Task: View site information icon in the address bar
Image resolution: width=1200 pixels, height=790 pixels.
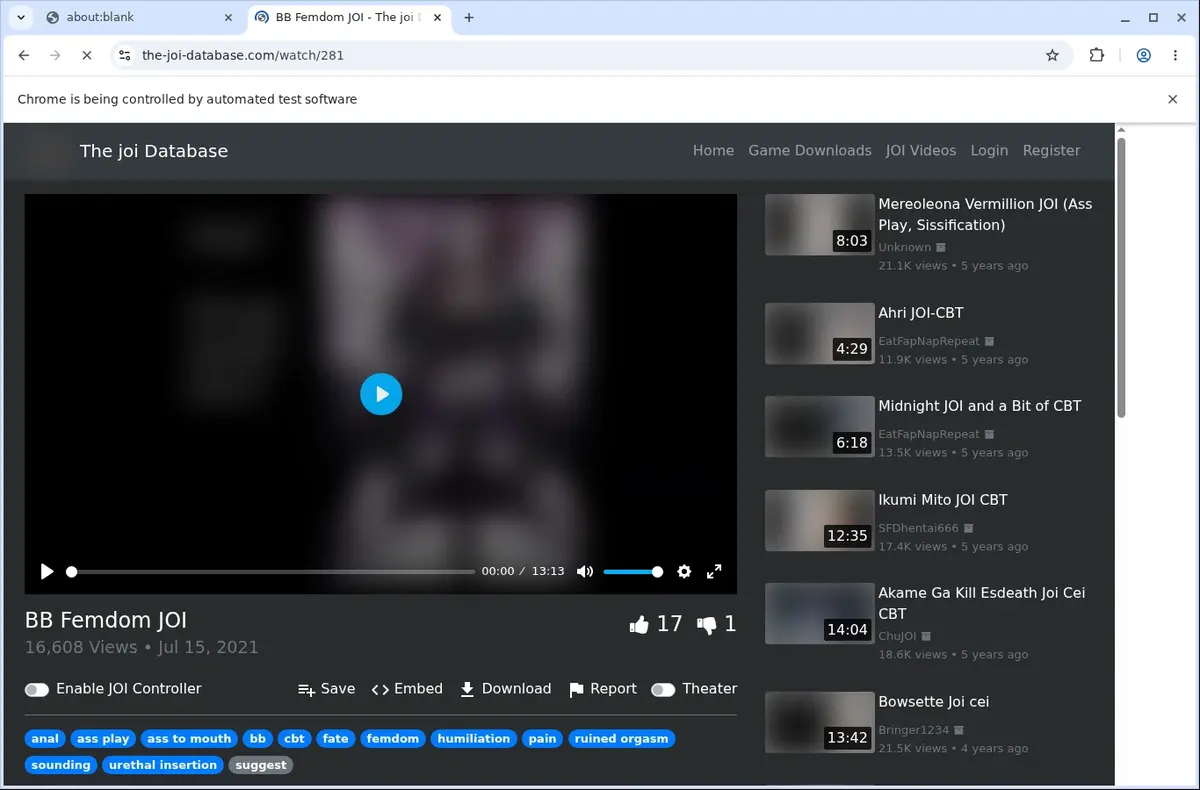Action: (124, 55)
